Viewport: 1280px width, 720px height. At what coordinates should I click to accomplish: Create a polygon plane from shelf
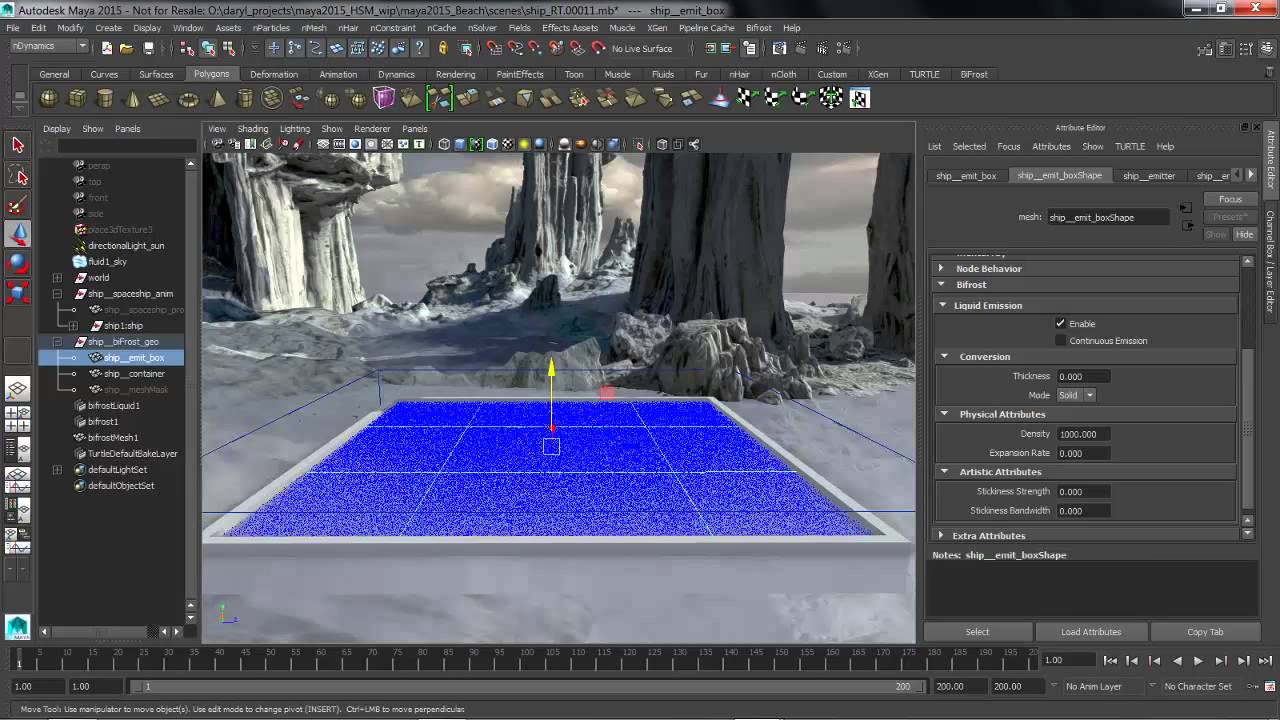coord(160,98)
